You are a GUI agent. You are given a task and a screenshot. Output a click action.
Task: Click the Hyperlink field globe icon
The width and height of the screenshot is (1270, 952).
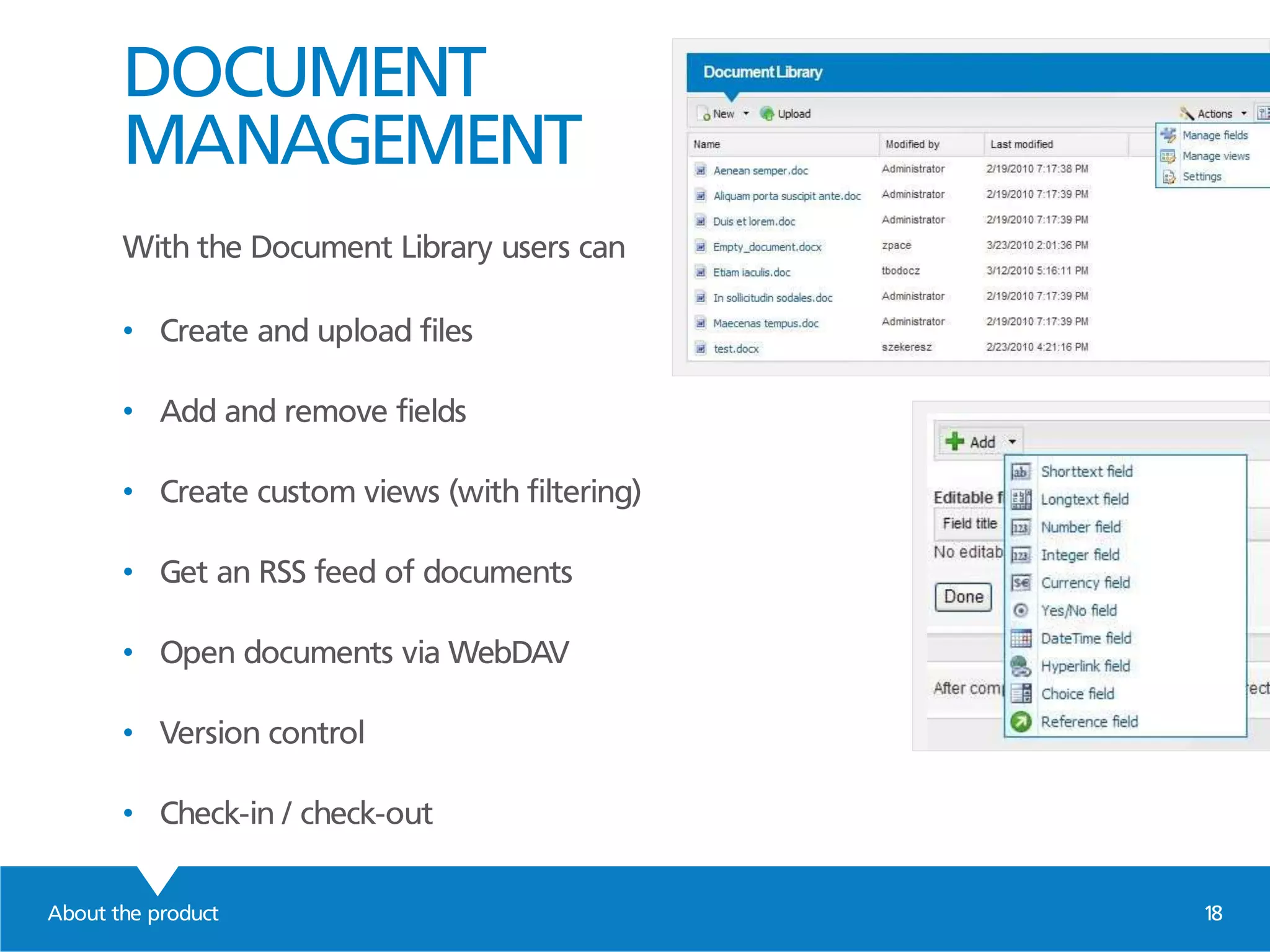[x=1021, y=666]
